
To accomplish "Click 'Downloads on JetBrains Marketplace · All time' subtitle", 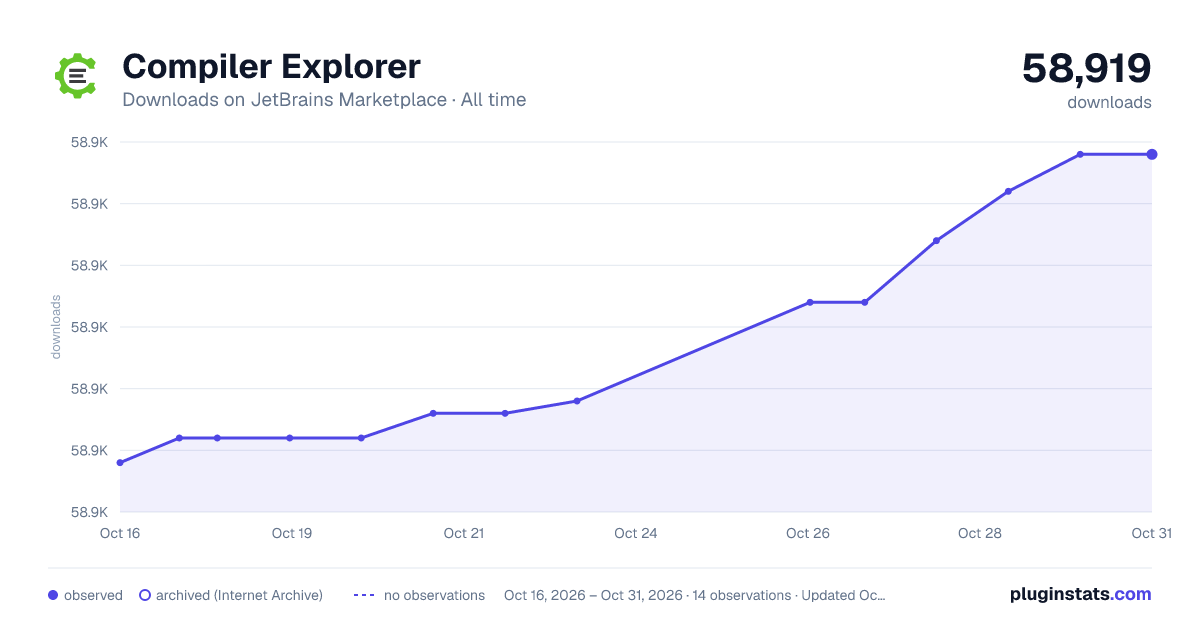I will 324,100.
